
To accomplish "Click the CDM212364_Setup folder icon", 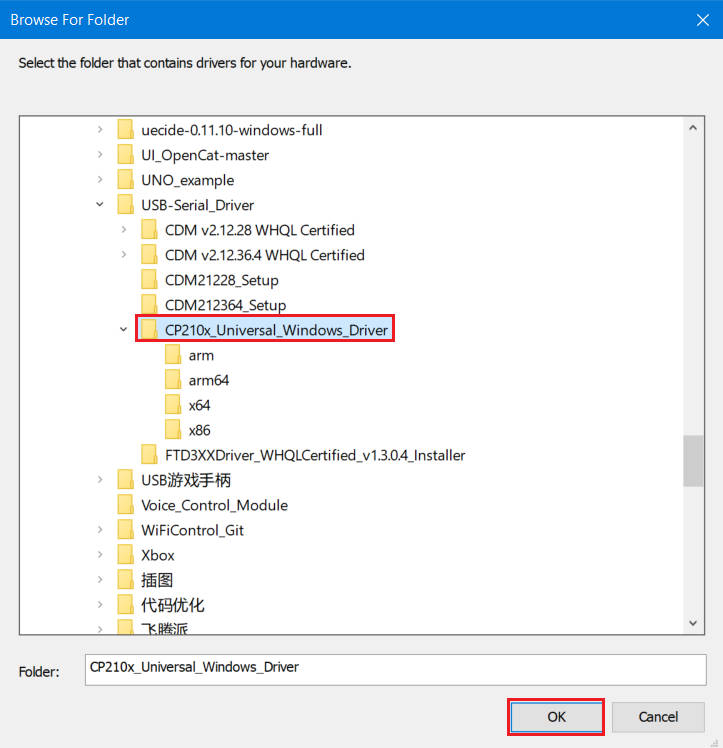I will coord(149,305).
